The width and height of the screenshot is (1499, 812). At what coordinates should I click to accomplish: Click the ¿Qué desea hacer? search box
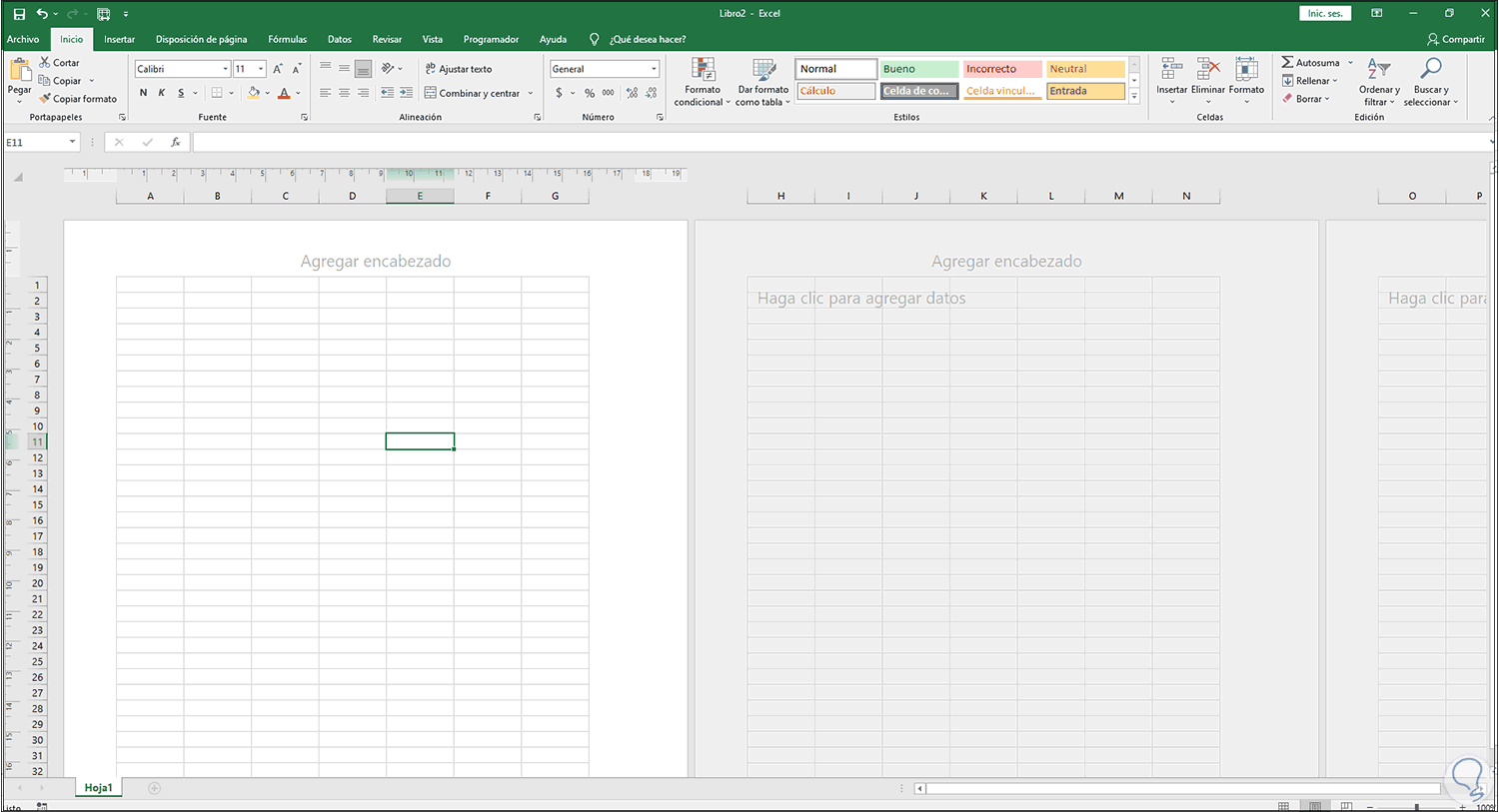pos(648,39)
